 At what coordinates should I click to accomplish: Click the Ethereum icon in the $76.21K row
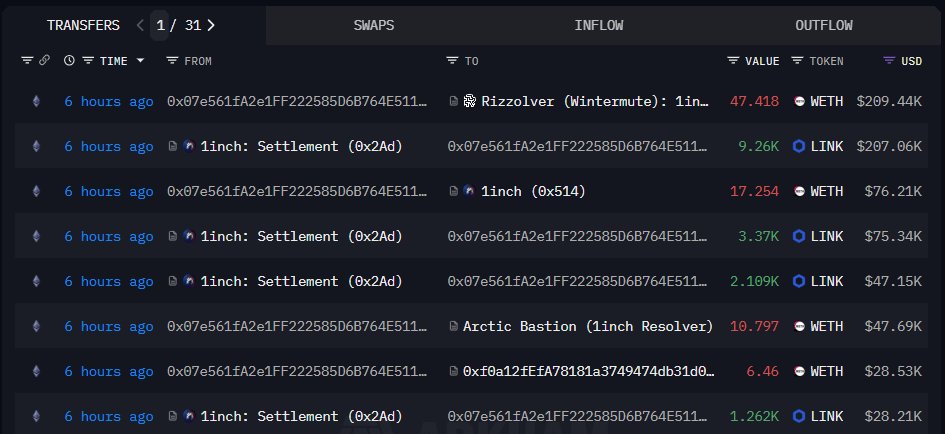[x=36, y=191]
